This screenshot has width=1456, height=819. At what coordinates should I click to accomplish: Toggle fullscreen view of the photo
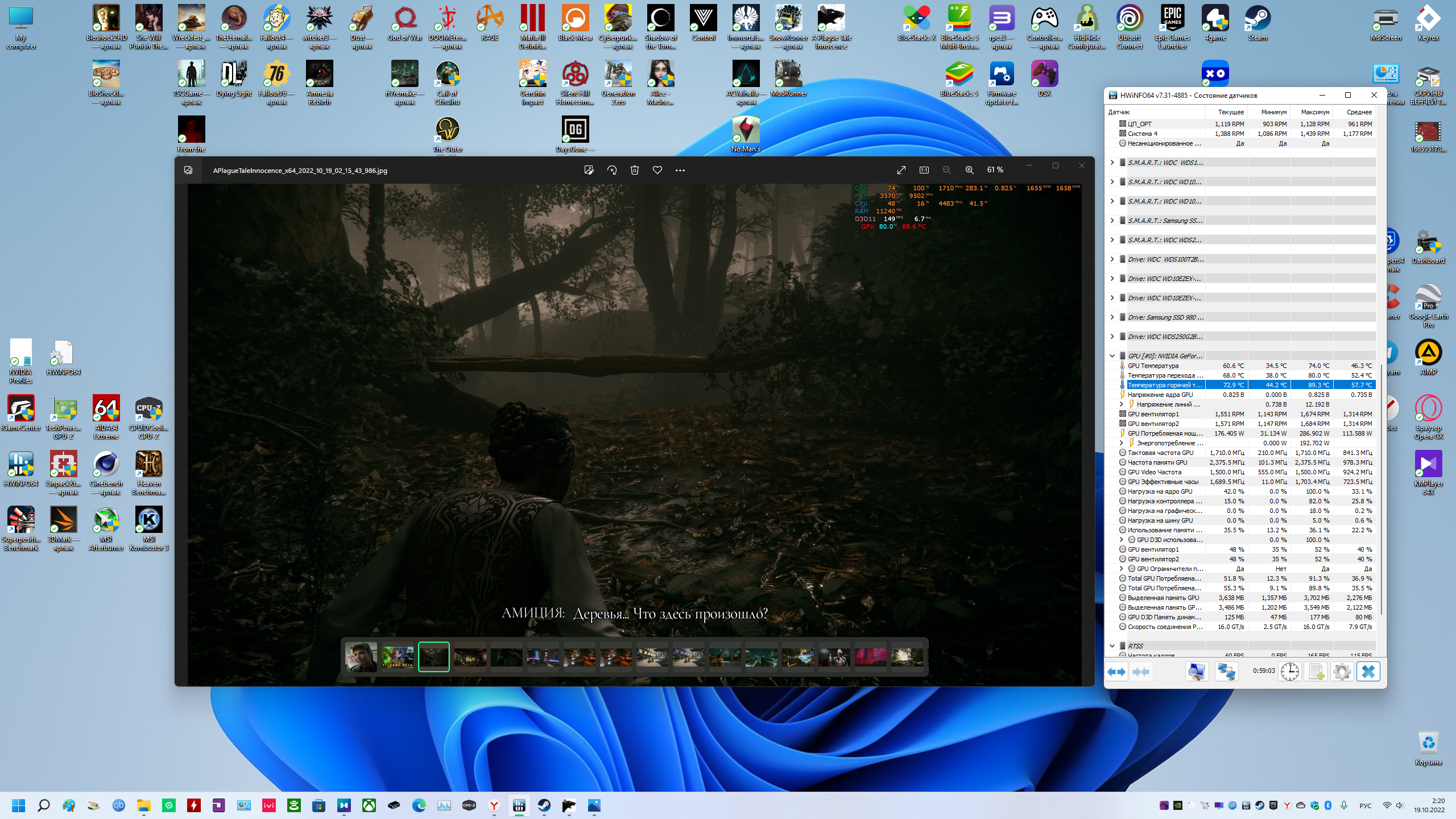901,170
